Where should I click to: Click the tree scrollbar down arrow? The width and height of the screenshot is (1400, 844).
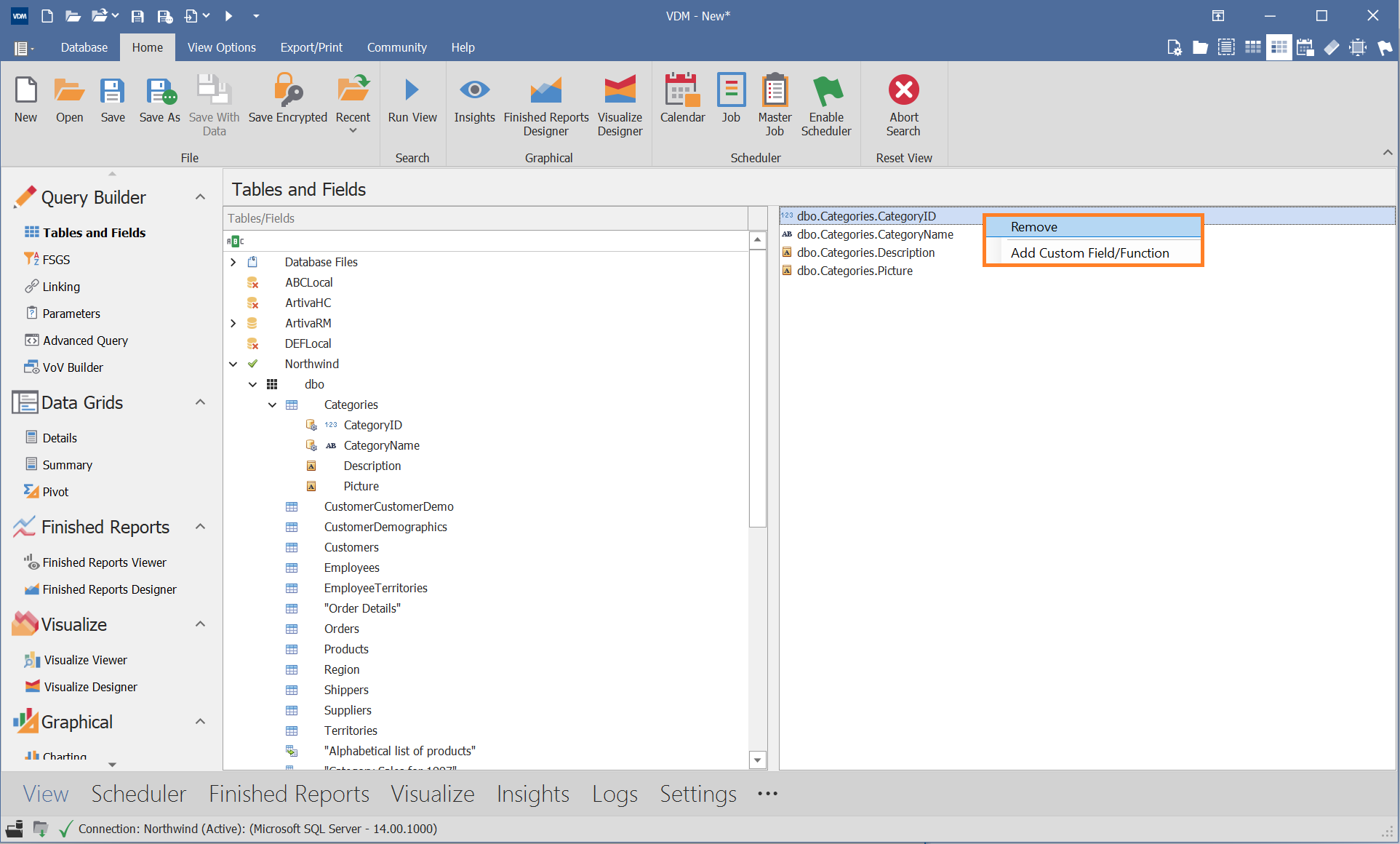pyautogui.click(x=757, y=760)
